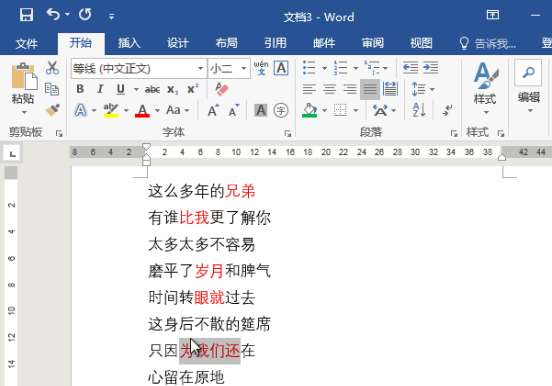Screen dimensions: 552x386
Task: Apply the red font color swatch
Action: 143,111
